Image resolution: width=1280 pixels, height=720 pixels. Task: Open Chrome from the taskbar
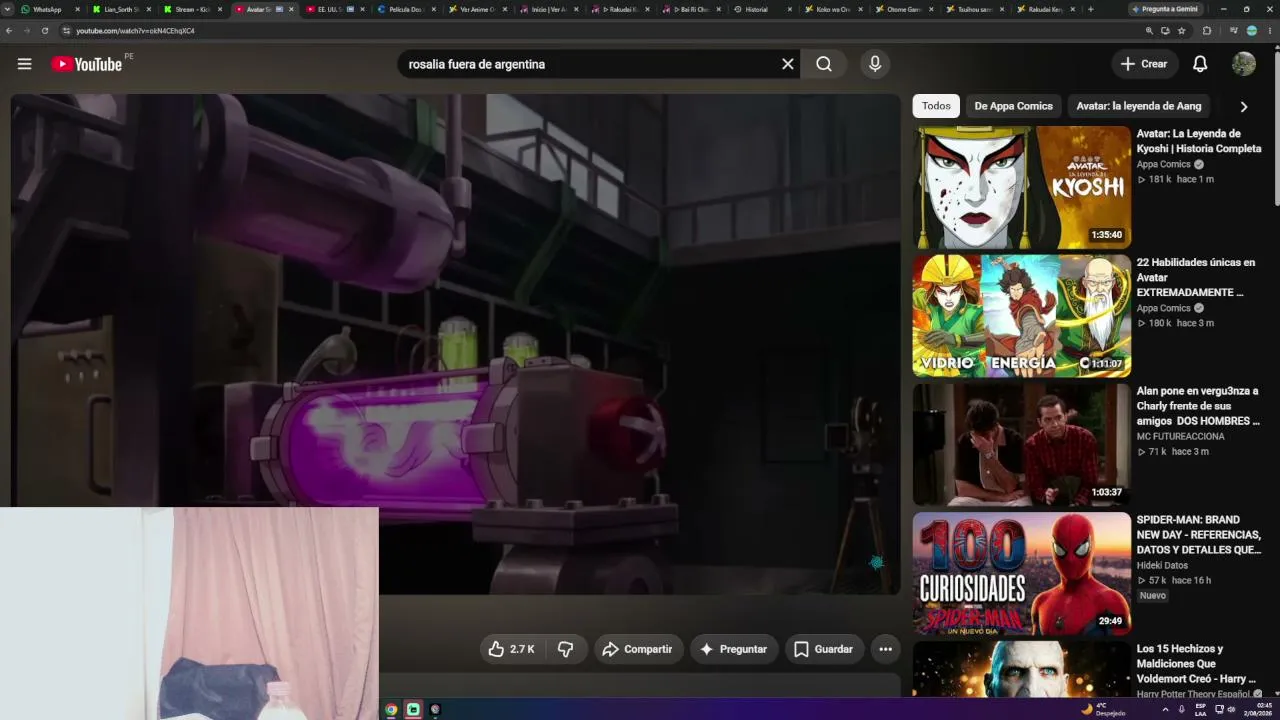coord(391,709)
